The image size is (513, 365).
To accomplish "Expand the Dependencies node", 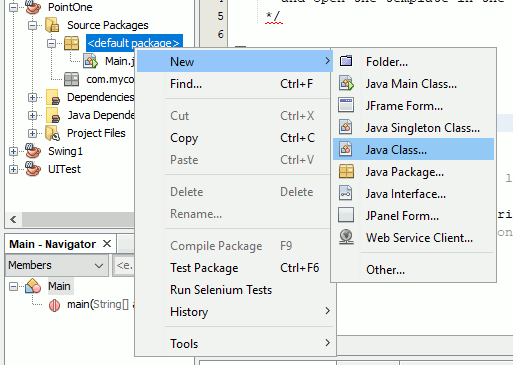I will [x=32, y=97].
